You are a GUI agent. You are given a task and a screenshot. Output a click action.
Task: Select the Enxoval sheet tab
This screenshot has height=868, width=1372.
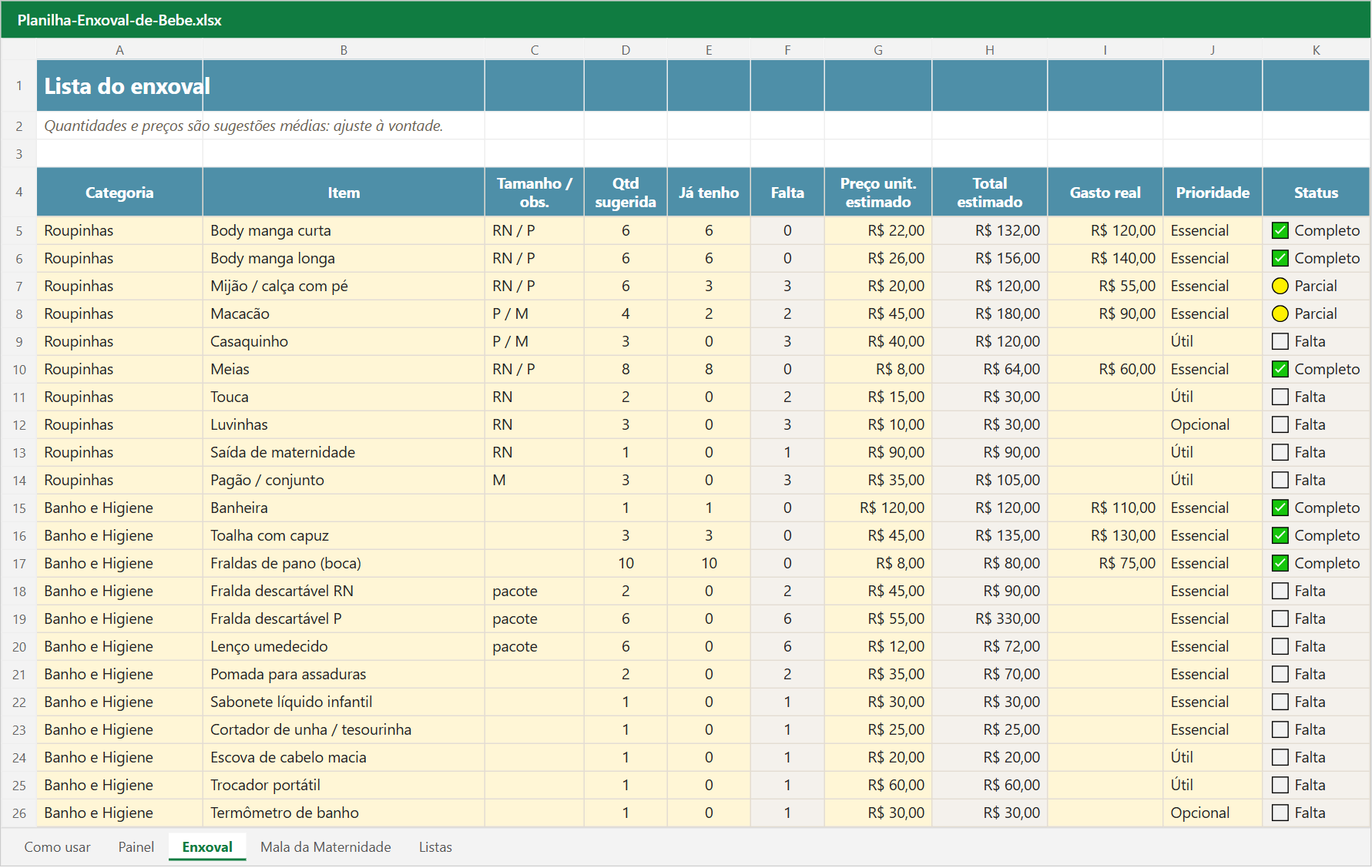pos(207,846)
